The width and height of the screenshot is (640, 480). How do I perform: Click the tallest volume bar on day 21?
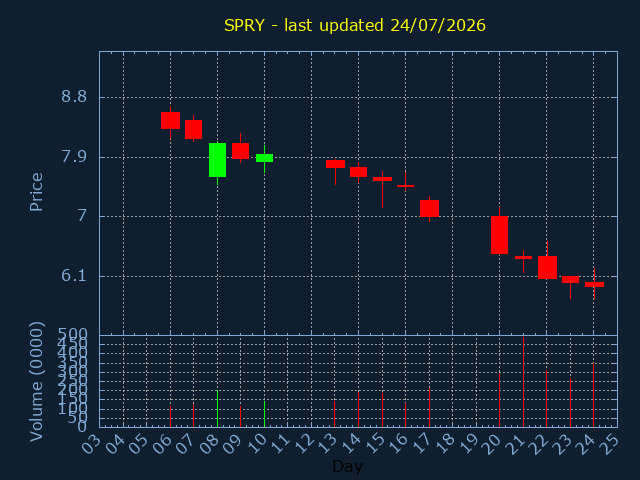pyautogui.click(x=523, y=382)
